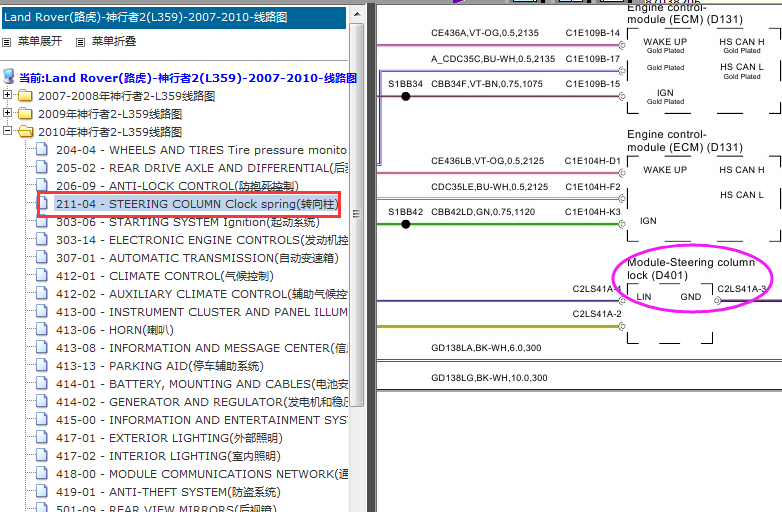
Task: Open 417-02 INTERIOR LIGHTING diagram
Action: coord(168,456)
